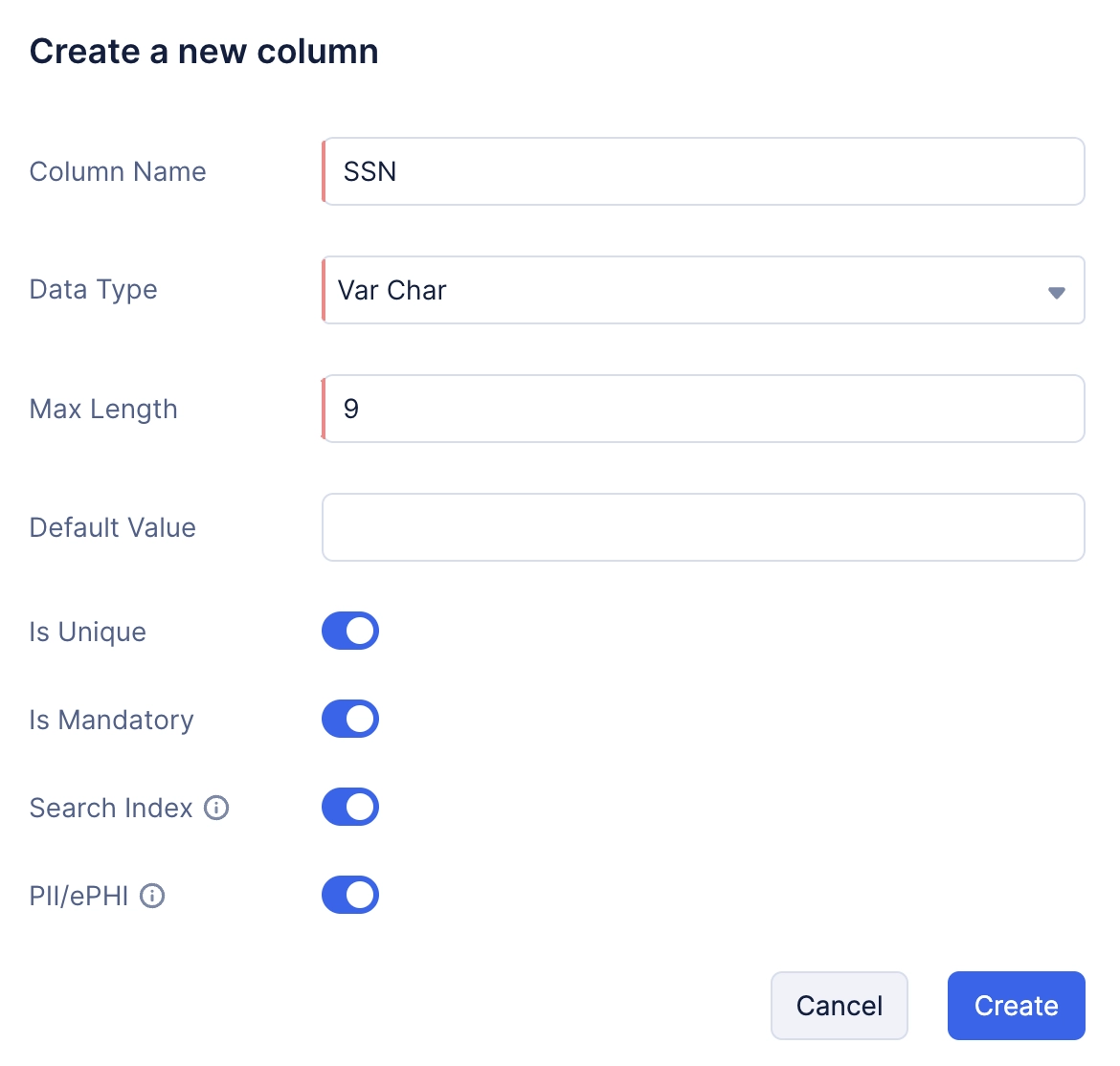1120x1066 pixels.
Task: Click the info icon next to Search Index
Action: (216, 808)
